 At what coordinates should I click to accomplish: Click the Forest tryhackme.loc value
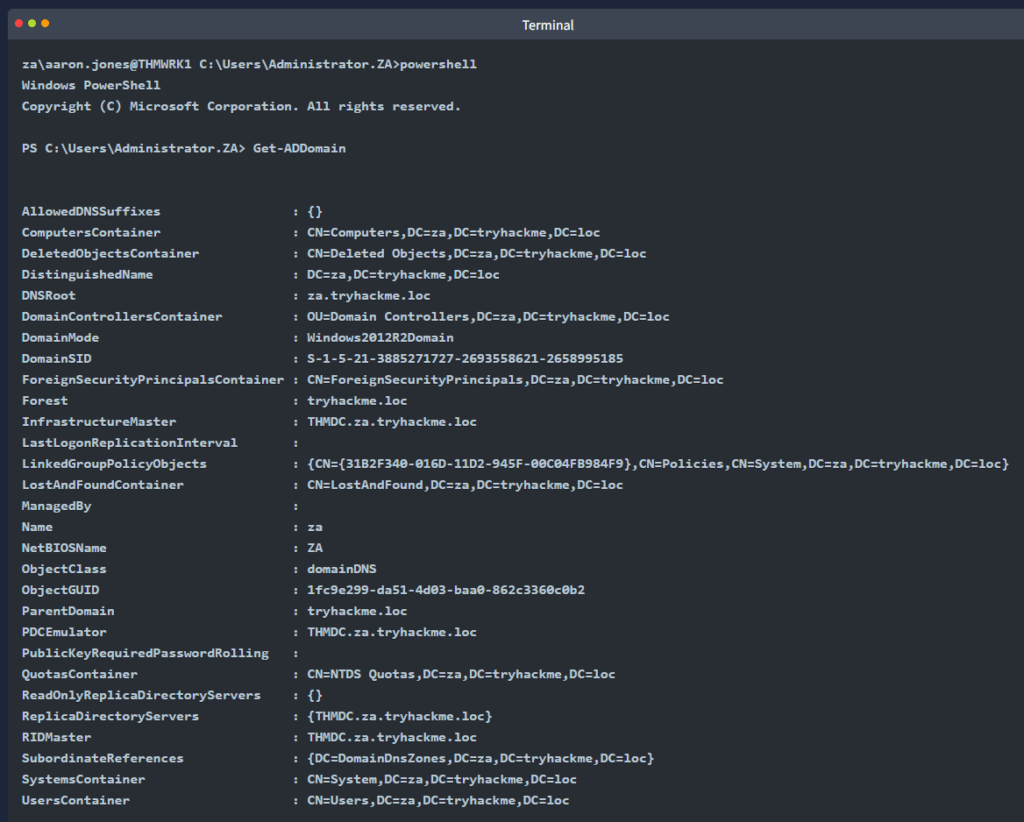point(357,401)
